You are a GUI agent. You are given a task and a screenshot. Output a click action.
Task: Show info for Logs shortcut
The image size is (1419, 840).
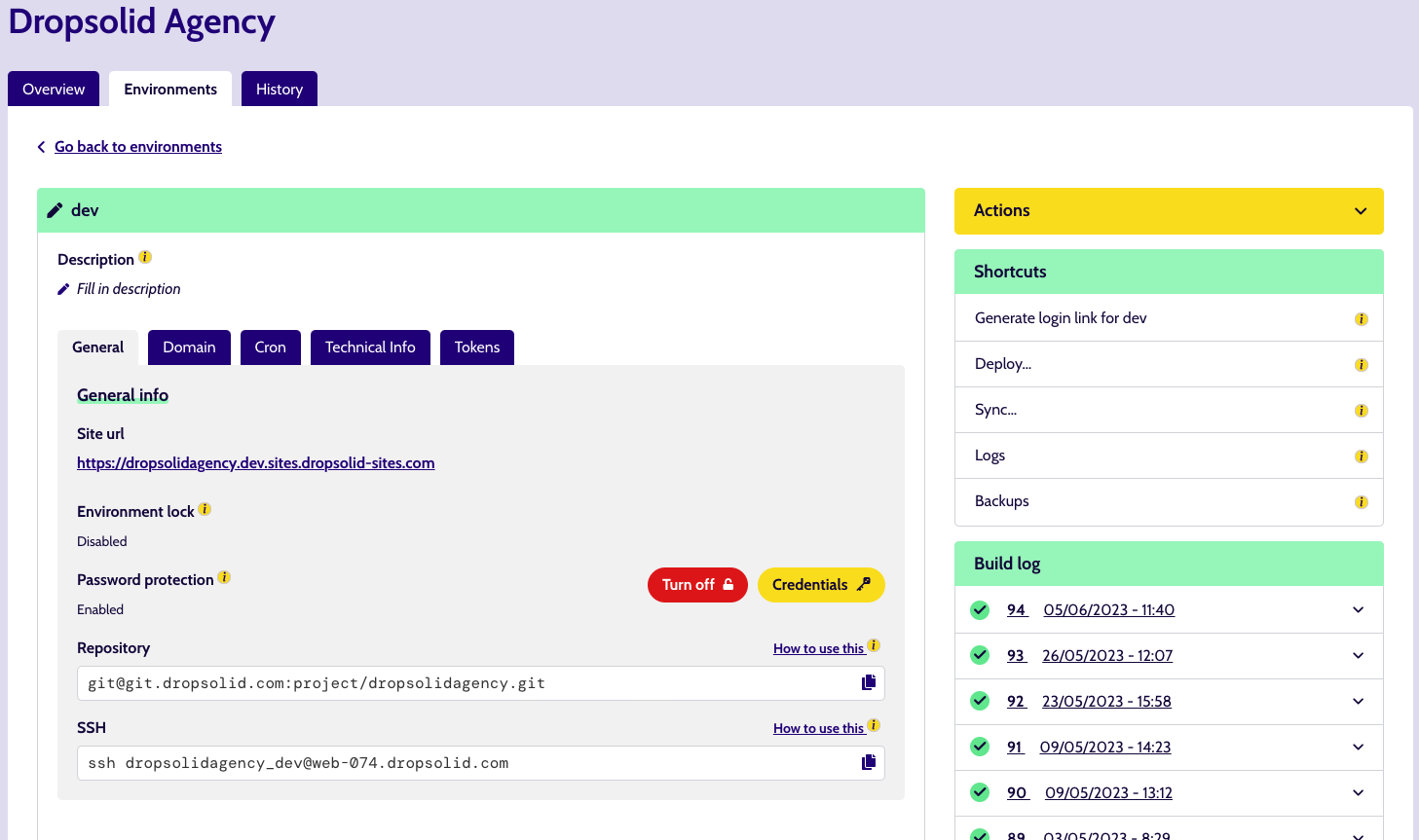(1362, 457)
